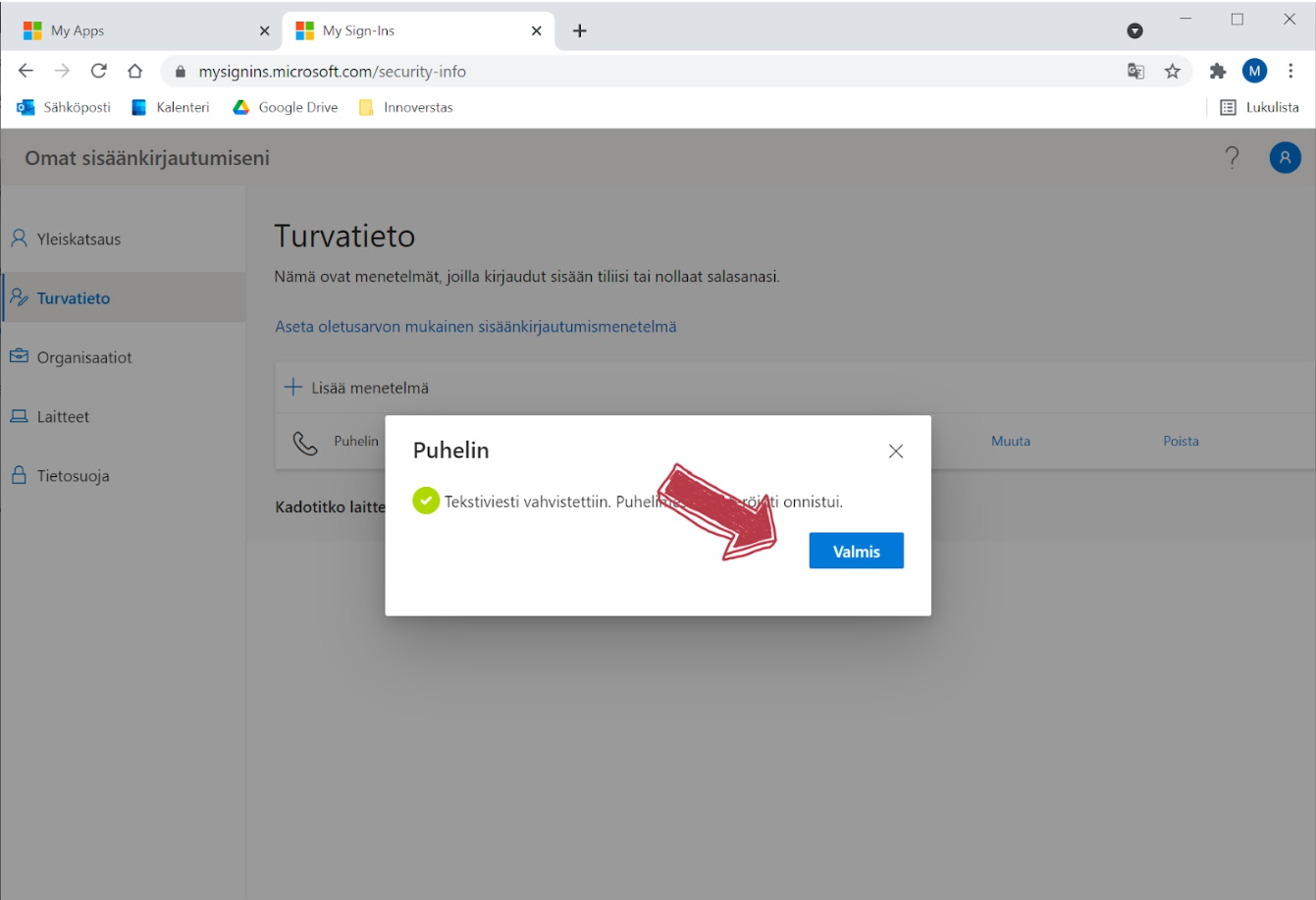
Task: Open a new browser tab
Action: point(580,30)
